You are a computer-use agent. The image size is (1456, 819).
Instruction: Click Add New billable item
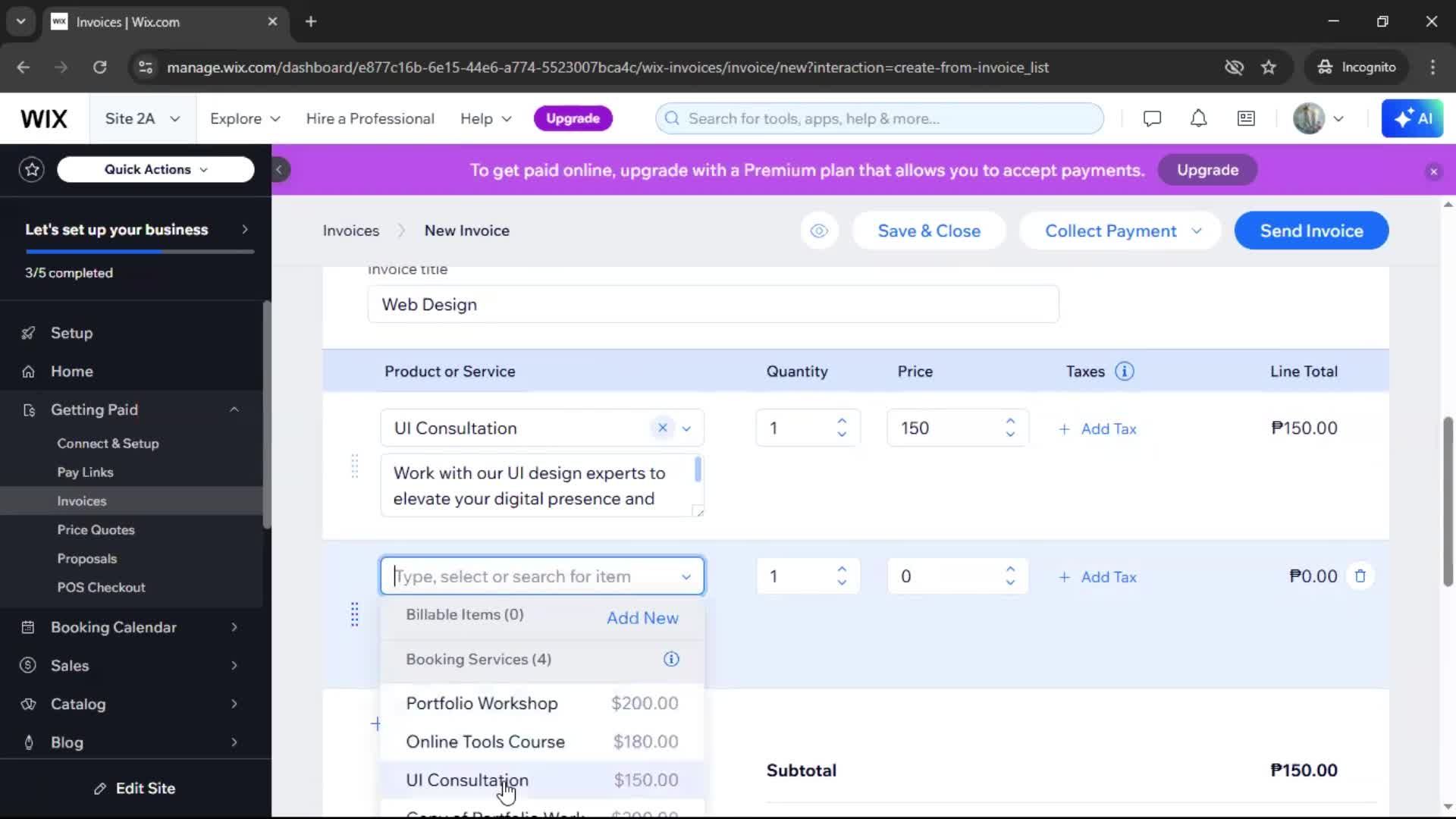click(642, 618)
